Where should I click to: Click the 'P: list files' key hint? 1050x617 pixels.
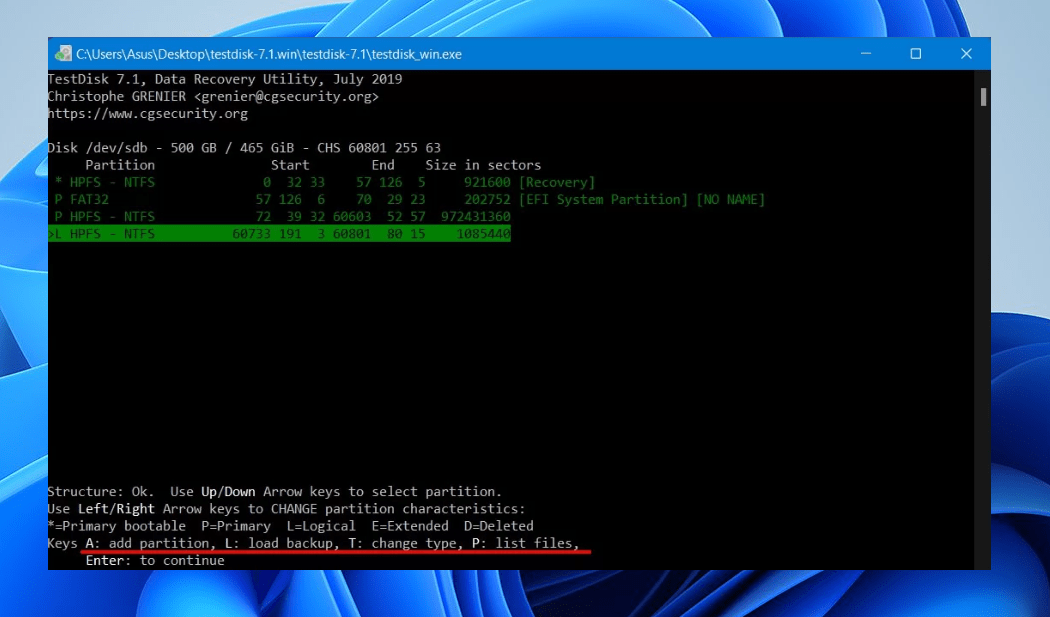point(525,543)
